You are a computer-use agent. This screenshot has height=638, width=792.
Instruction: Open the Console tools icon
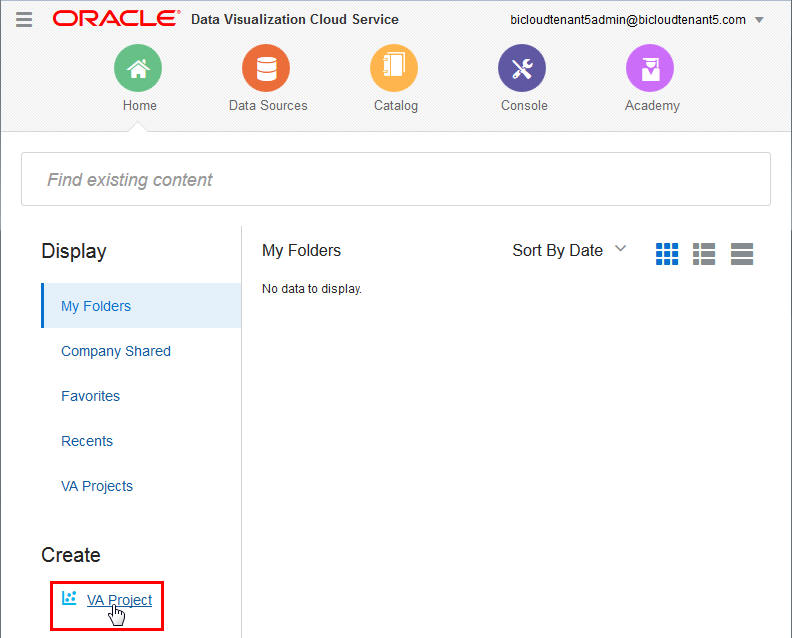(x=522, y=68)
